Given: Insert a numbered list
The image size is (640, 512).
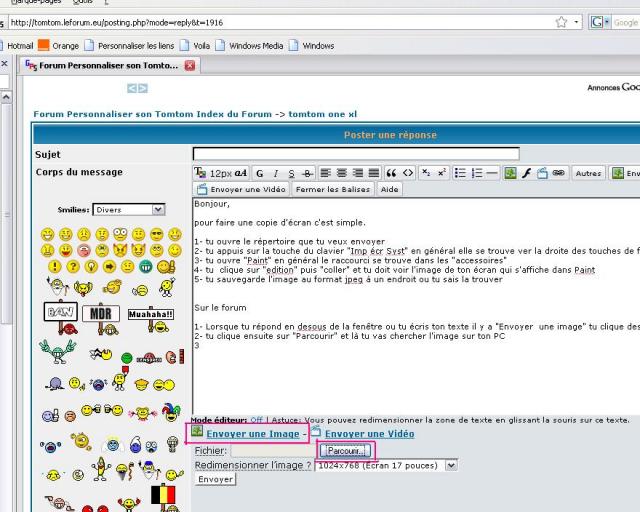Looking at the screenshot, I should tap(476, 173).
